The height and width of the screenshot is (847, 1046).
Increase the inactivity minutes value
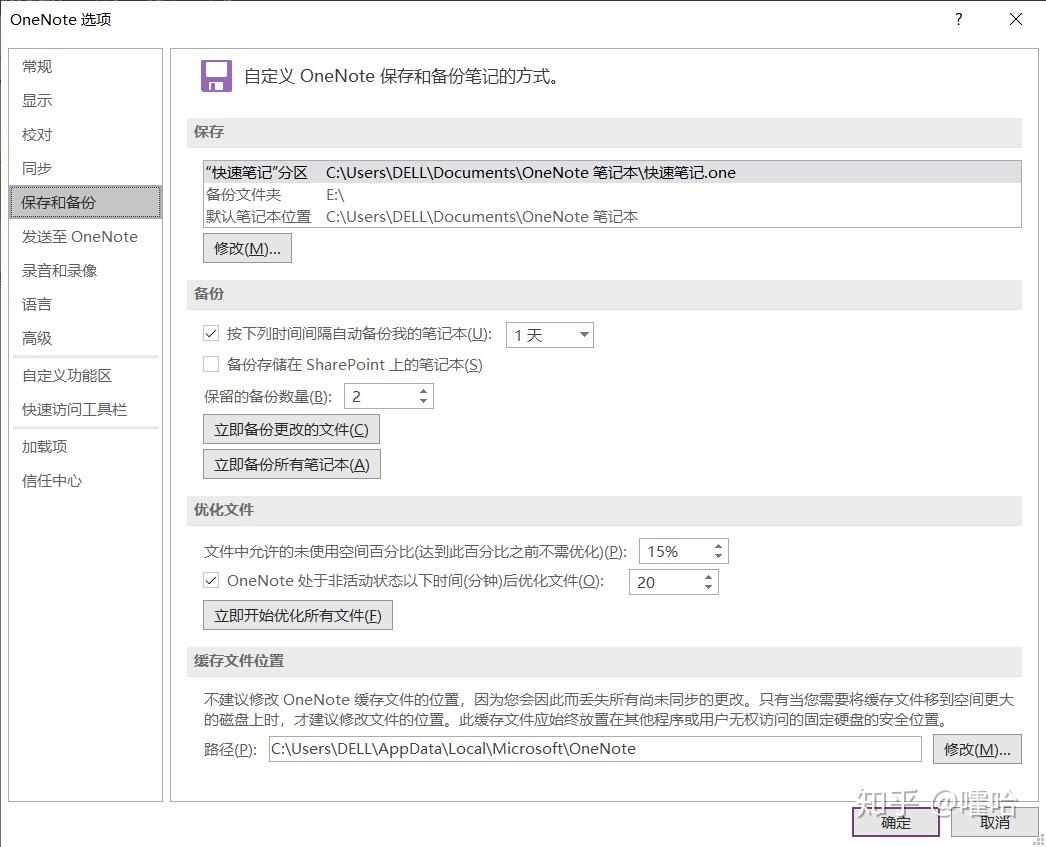click(708, 578)
